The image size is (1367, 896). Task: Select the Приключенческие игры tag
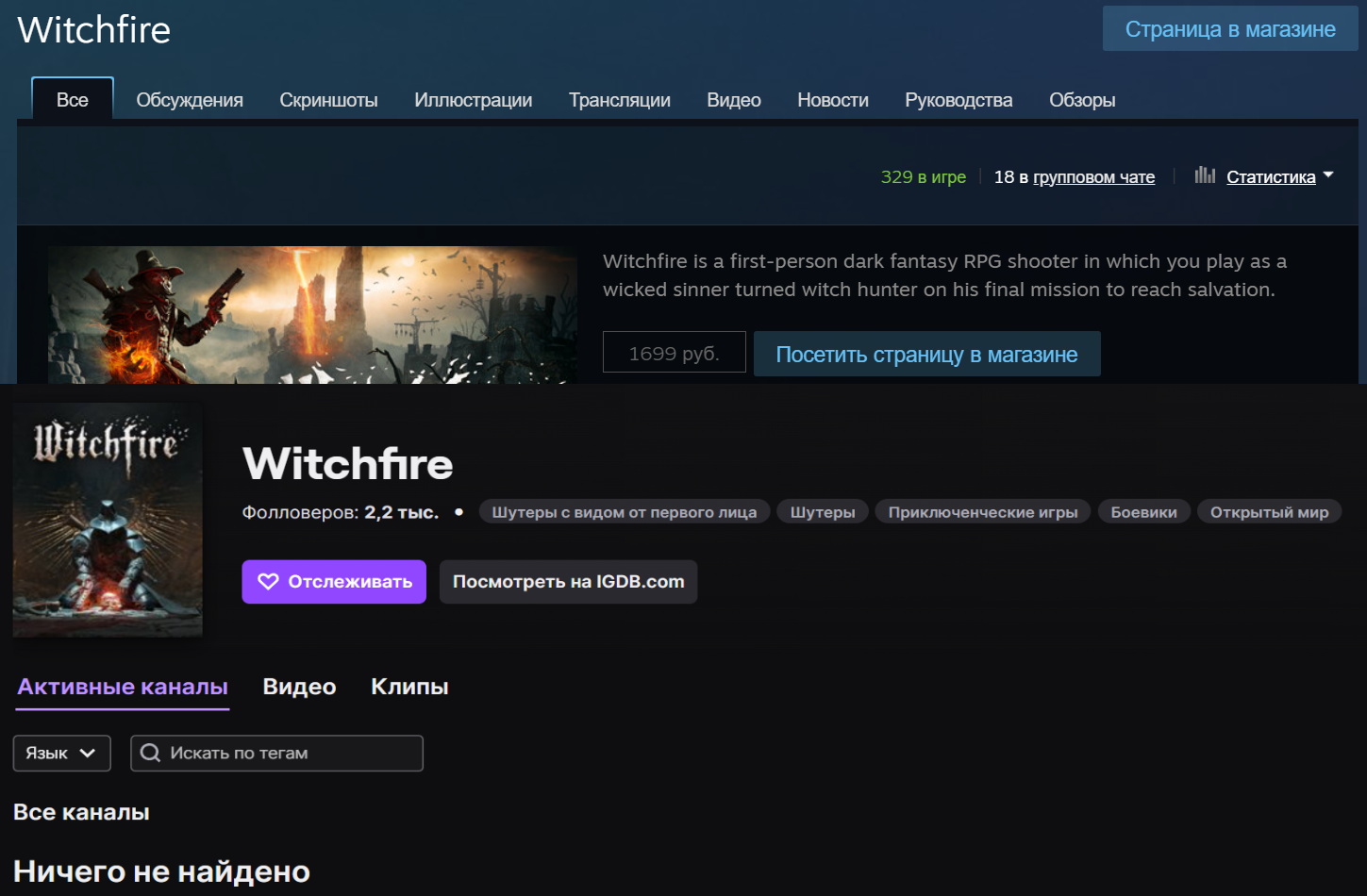pos(983,512)
